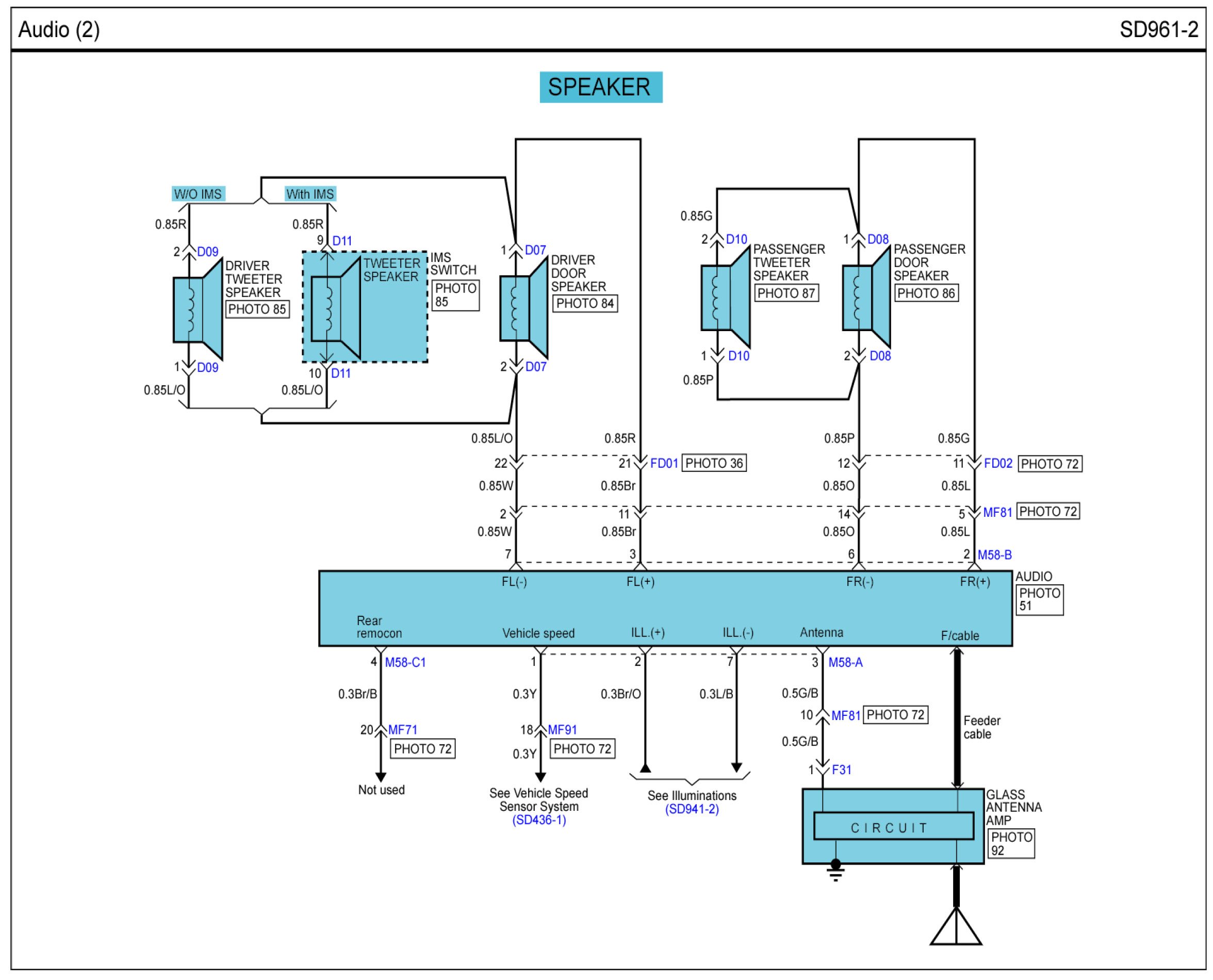Select the M58-B connector label
The height and width of the screenshot is (980, 1213).
click(x=994, y=555)
